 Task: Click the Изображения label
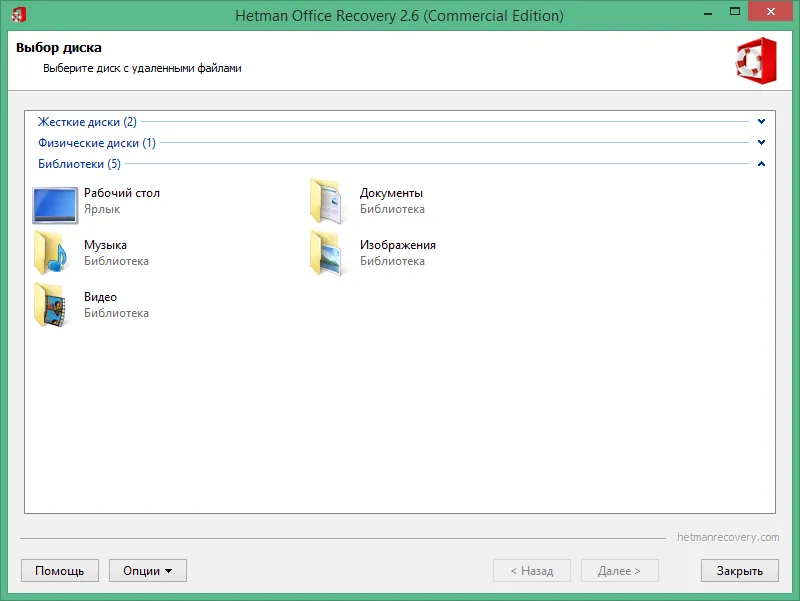[397, 245]
